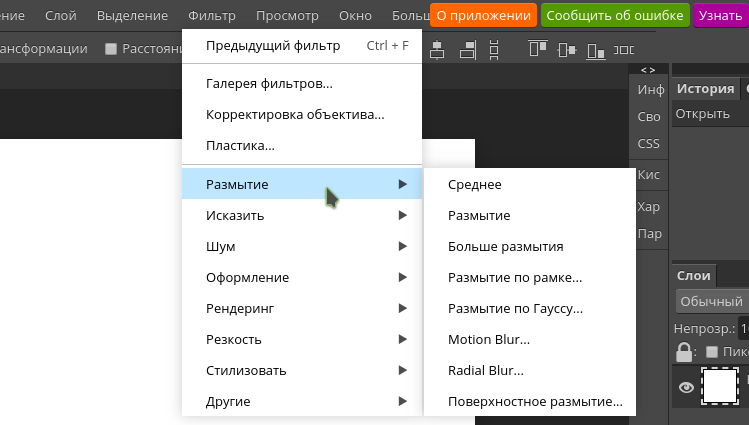The height and width of the screenshot is (425, 749).
Task: Open Размытие по рамке...
Action: tap(530, 277)
